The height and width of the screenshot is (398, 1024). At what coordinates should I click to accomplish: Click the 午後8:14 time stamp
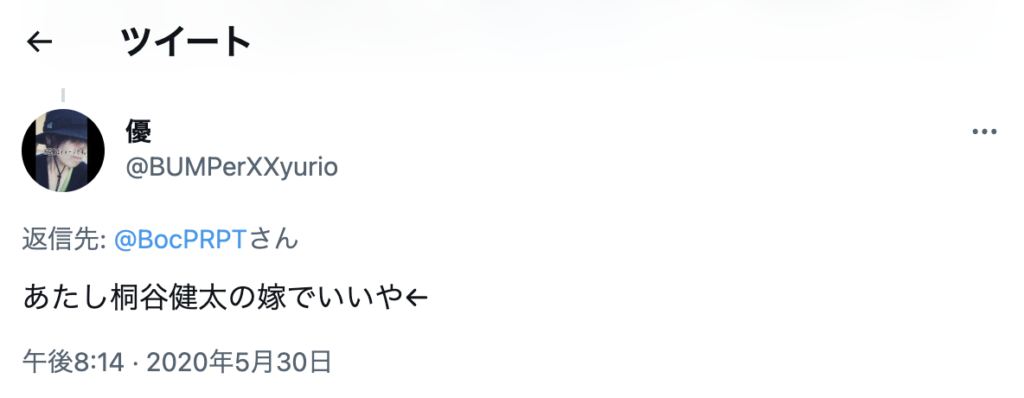(x=73, y=361)
